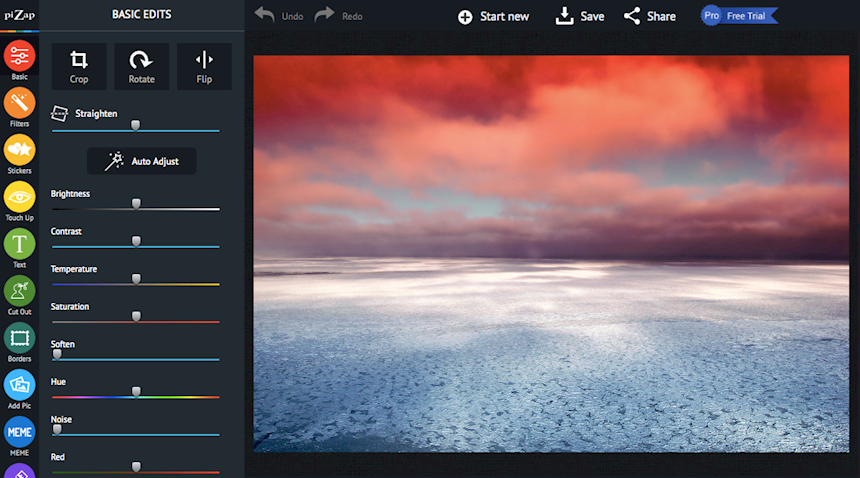Screen dimensions: 860x478
Task: Click Redo in the top bar
Action: (x=339, y=16)
